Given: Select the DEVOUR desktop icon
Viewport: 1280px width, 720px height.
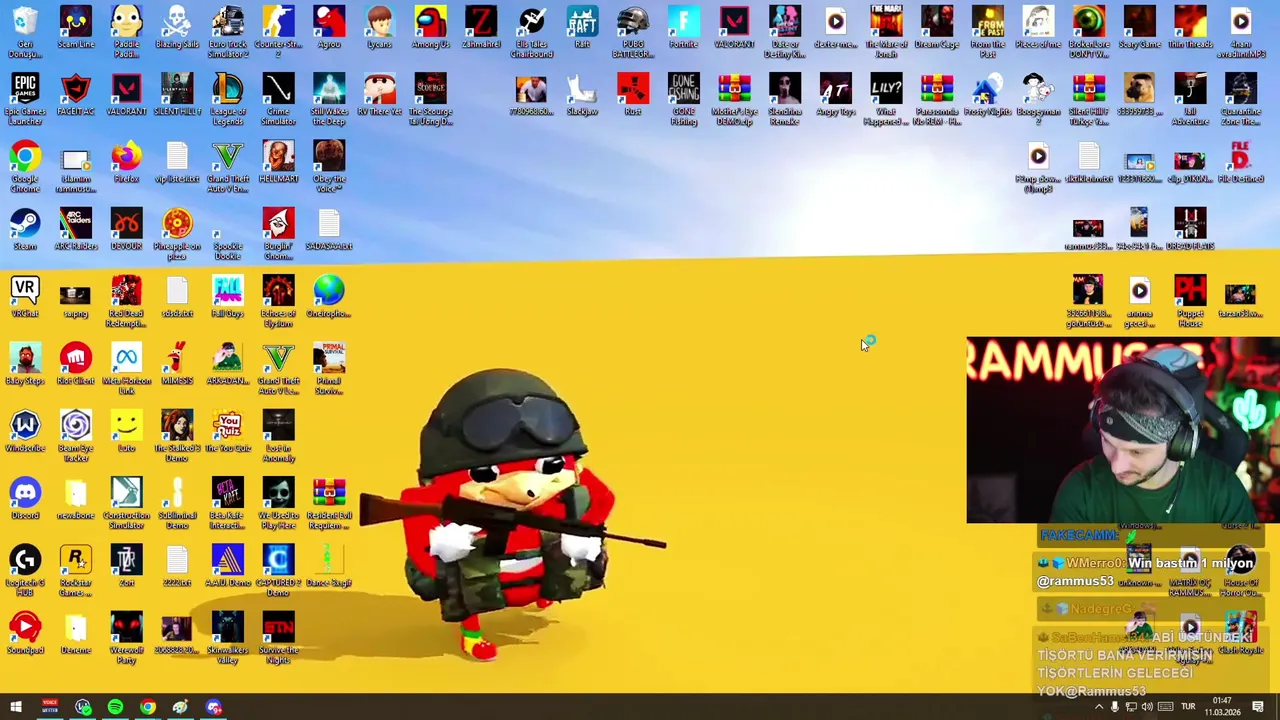Looking at the screenshot, I should point(126,229).
